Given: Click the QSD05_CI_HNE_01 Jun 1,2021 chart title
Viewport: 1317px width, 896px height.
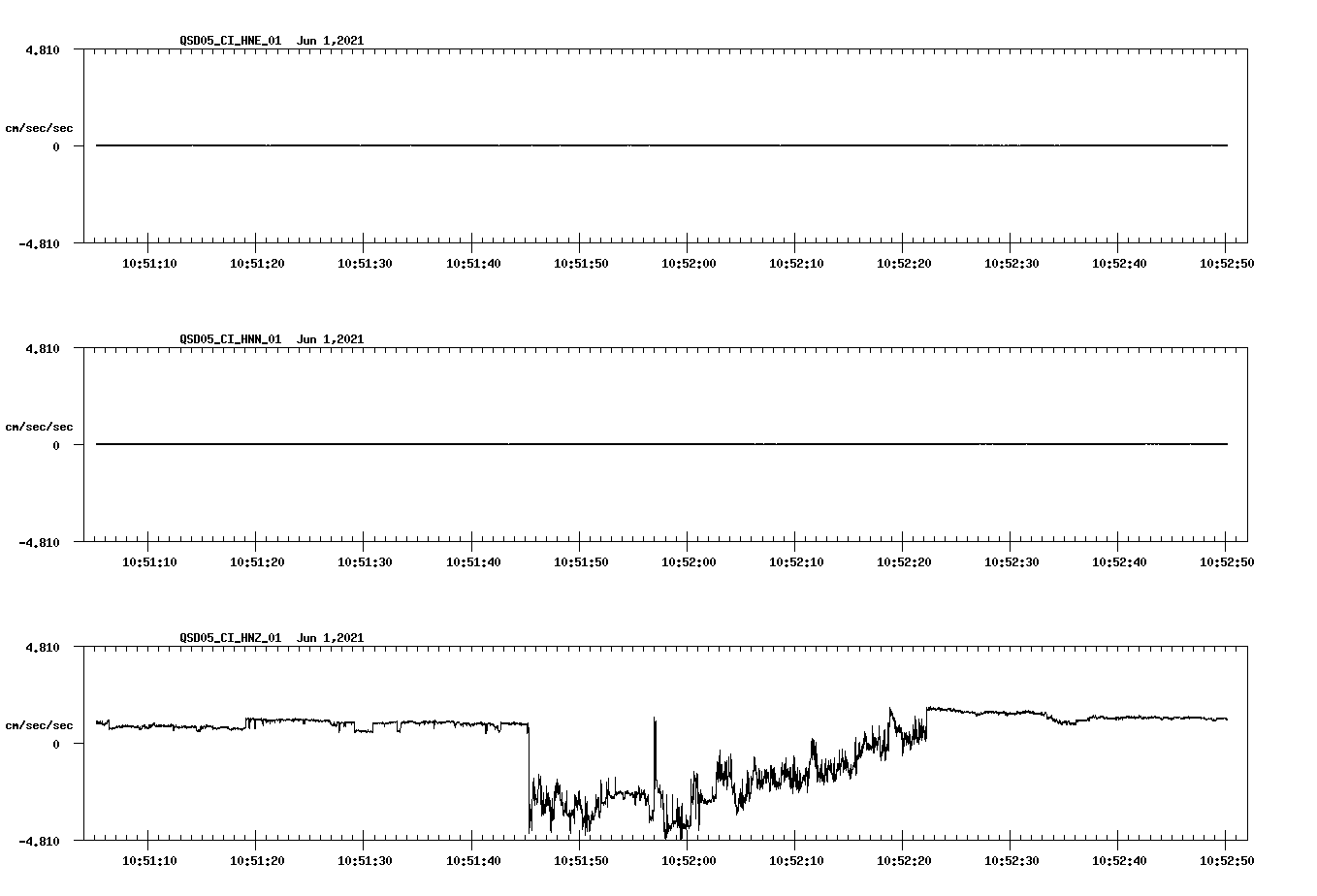Looking at the screenshot, I should point(272,41).
